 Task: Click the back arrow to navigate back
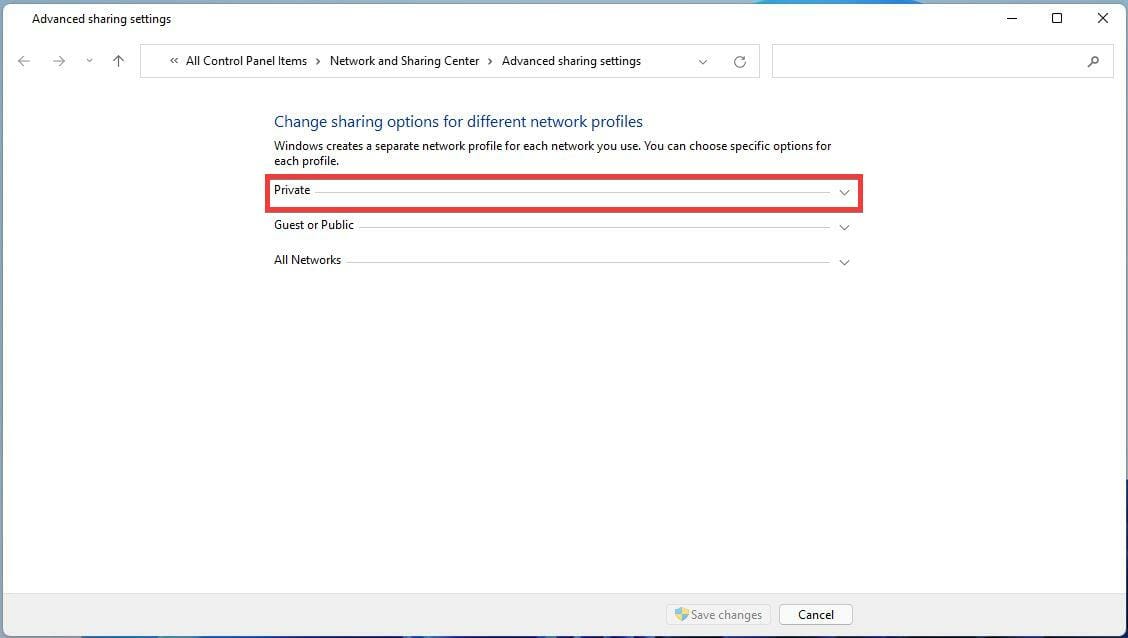click(x=24, y=61)
